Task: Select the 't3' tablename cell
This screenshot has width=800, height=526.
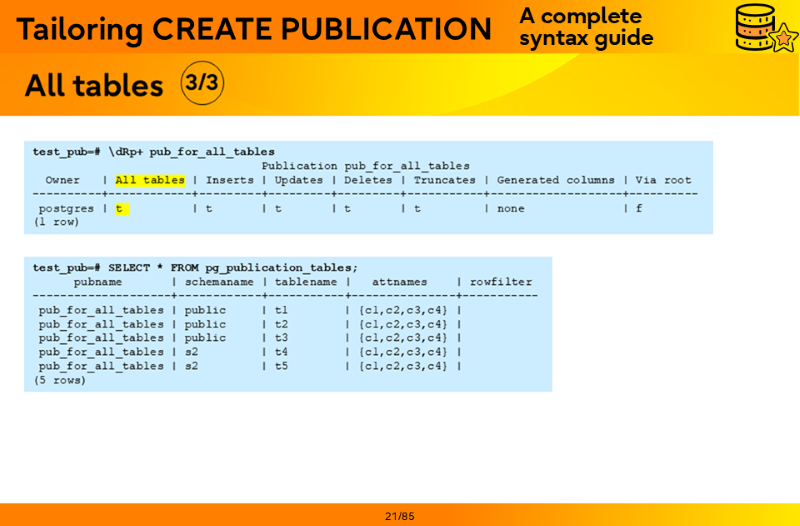Action: click(x=281, y=338)
